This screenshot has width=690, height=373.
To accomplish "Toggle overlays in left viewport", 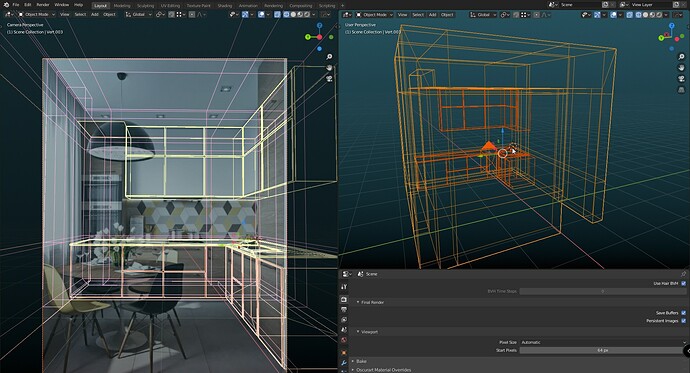I will (261, 15).
